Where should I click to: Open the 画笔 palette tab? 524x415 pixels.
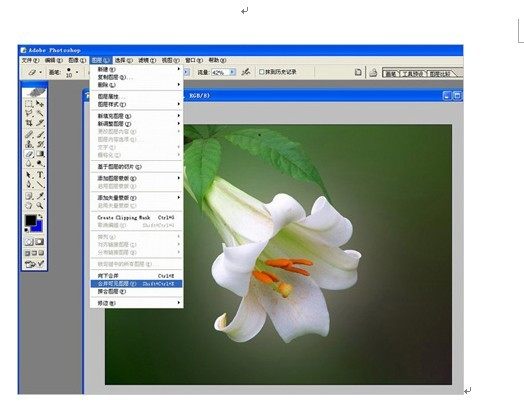[391, 74]
